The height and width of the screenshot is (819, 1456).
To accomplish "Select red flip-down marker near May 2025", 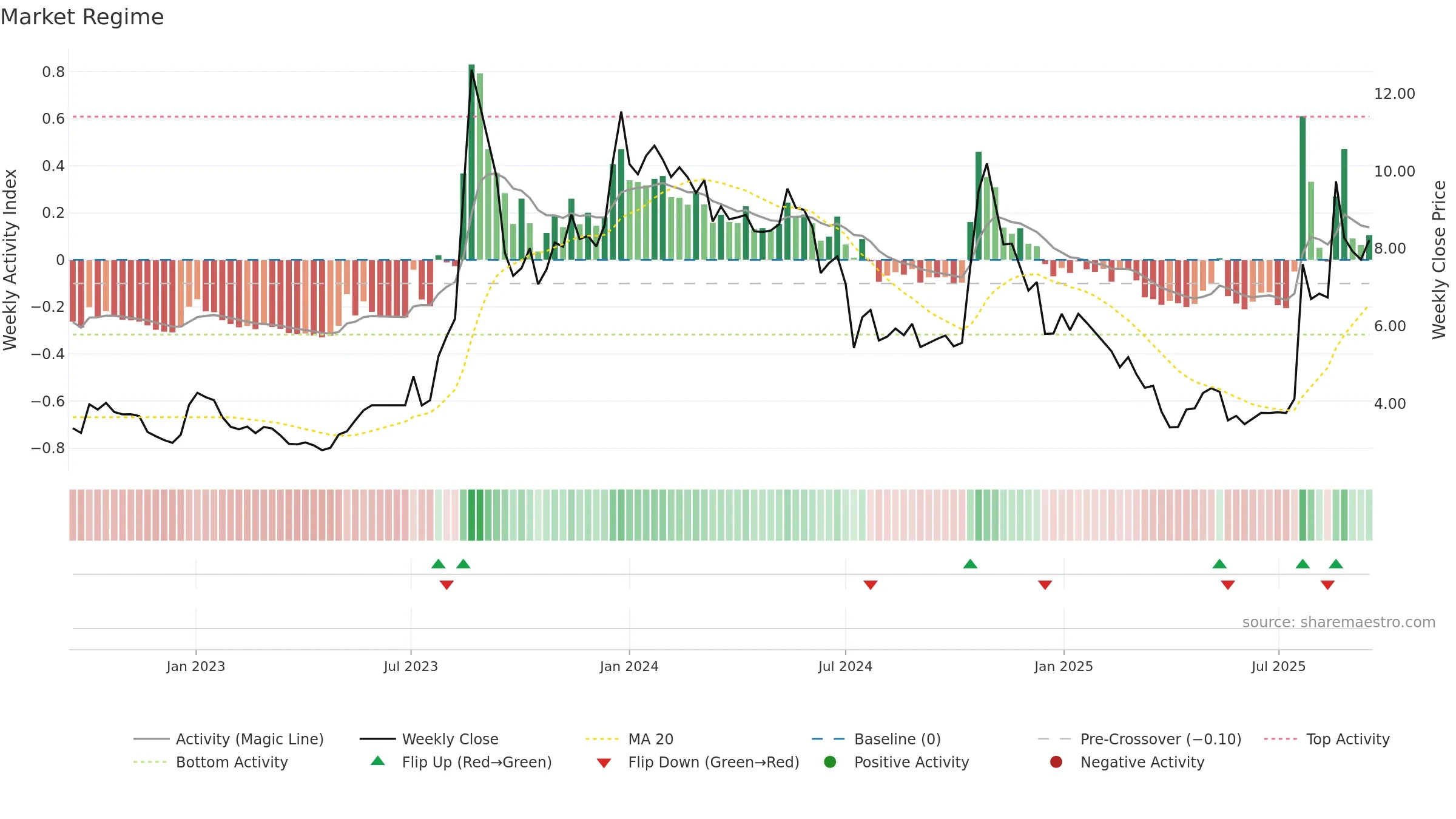I will point(1228,585).
